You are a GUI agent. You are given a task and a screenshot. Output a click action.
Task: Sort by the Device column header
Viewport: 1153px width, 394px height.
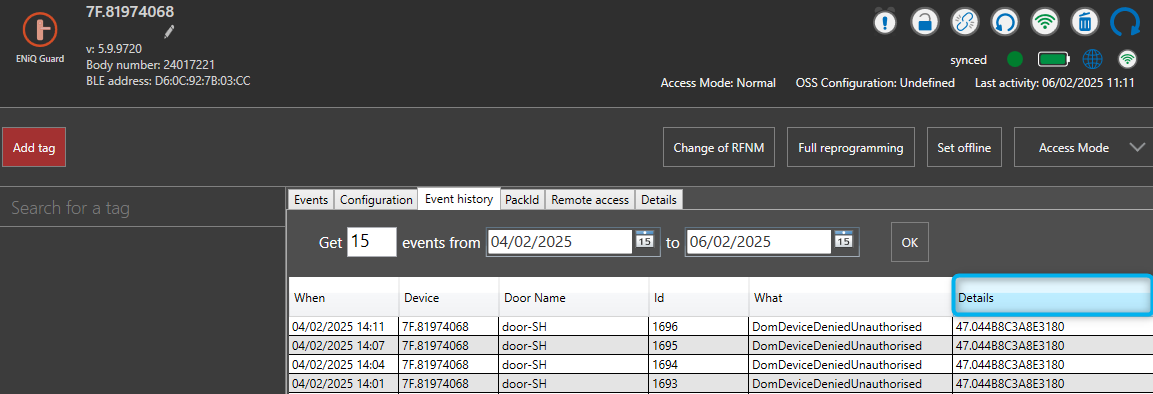point(449,298)
